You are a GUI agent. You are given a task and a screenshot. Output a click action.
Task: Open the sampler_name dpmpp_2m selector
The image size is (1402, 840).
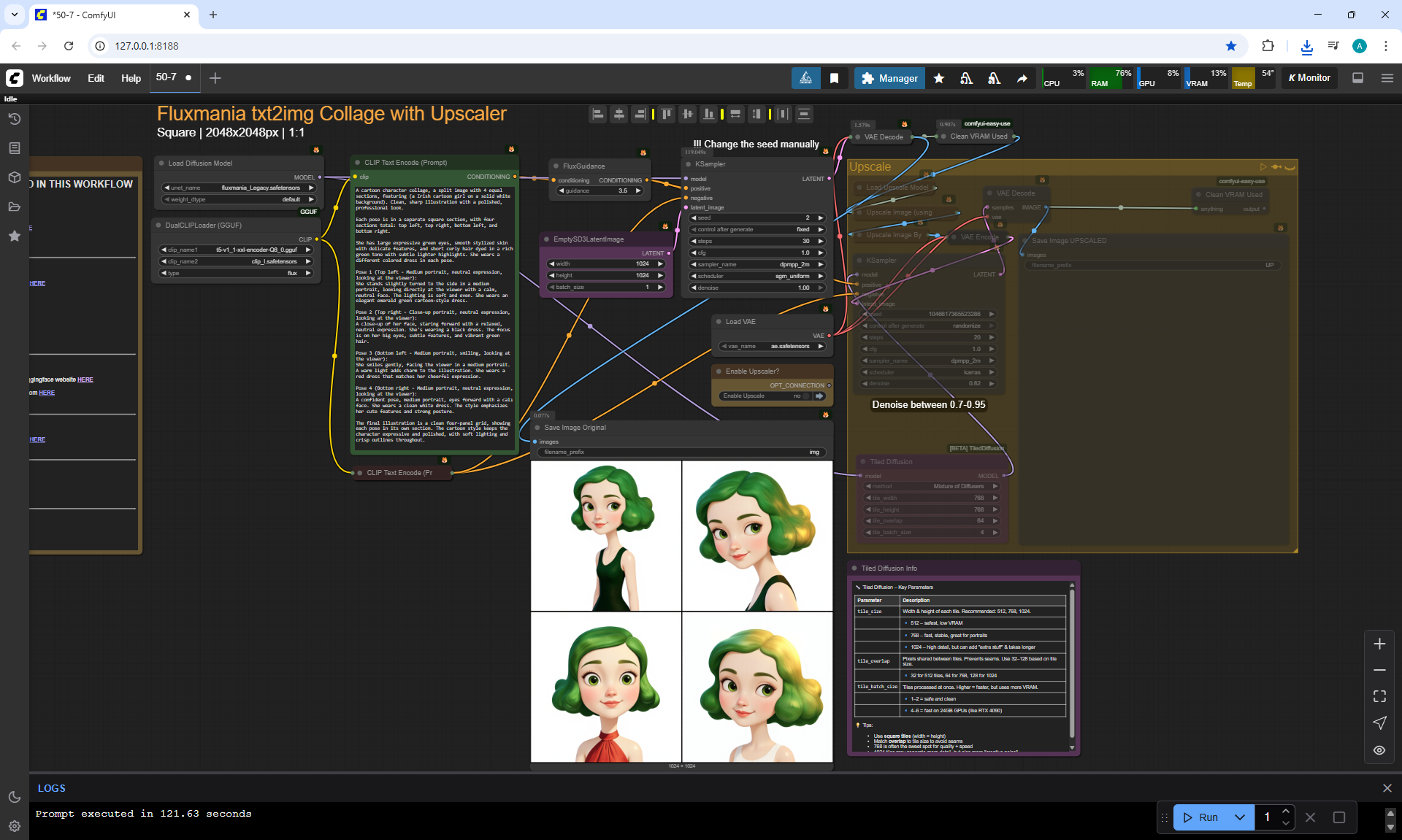758,264
